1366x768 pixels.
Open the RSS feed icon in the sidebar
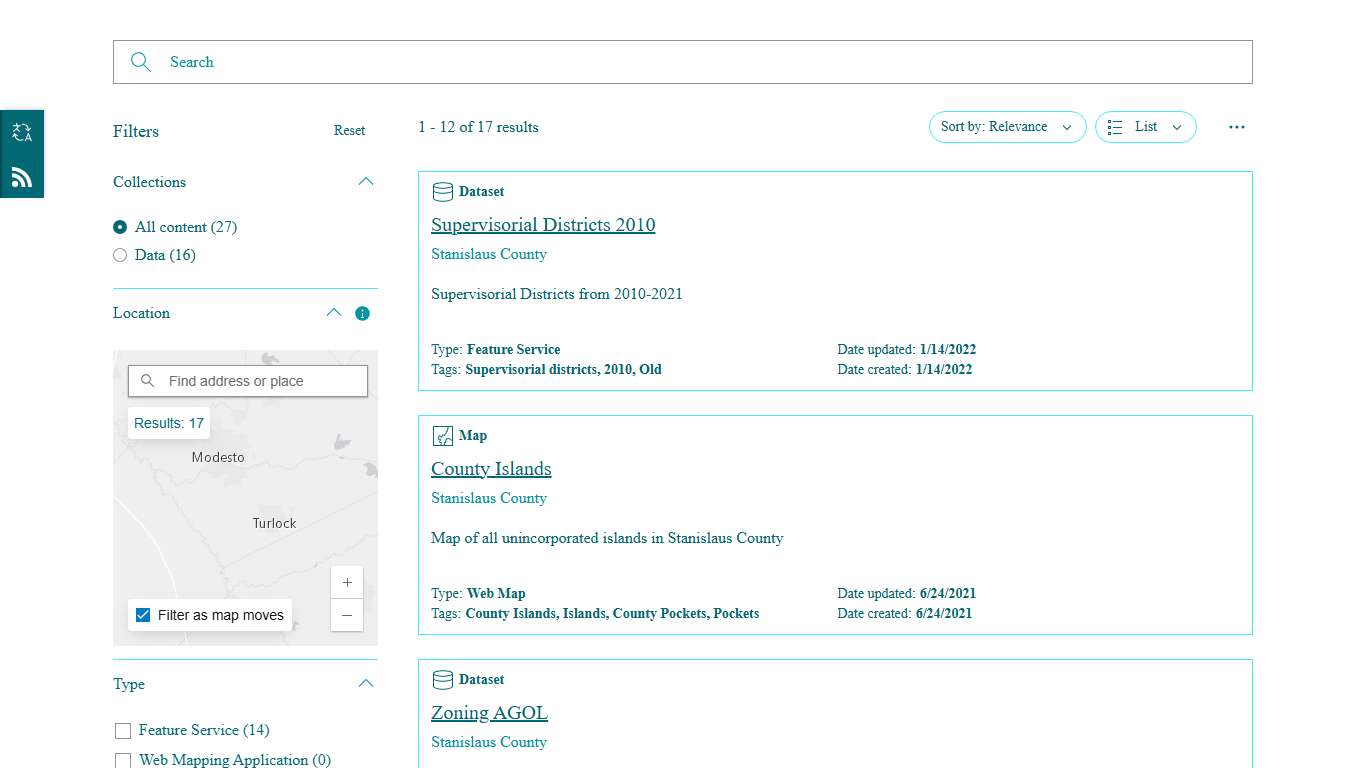[21, 177]
